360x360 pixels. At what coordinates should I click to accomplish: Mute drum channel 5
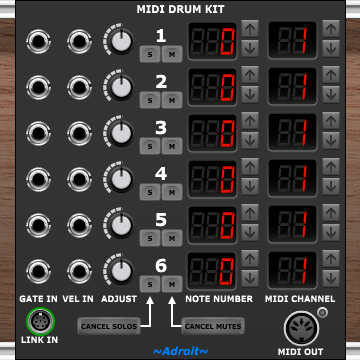(x=172, y=238)
